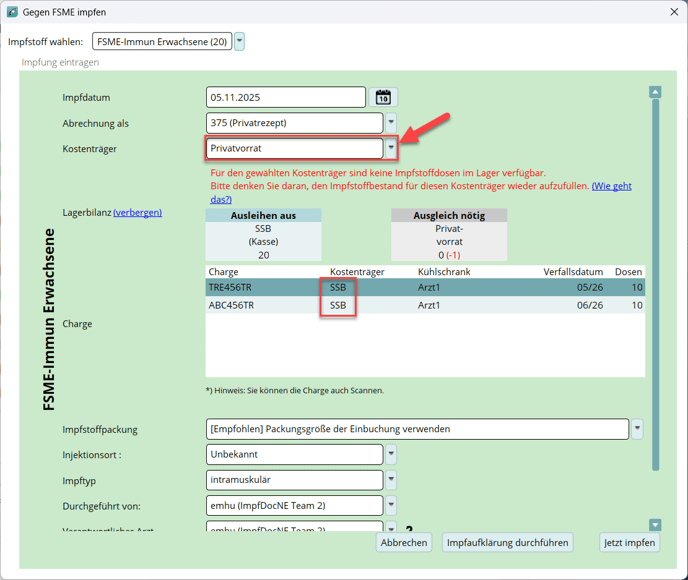Screen dimensions: 688x580
Task: Expand the Kostenträger dropdown arrow
Action: coord(391,148)
